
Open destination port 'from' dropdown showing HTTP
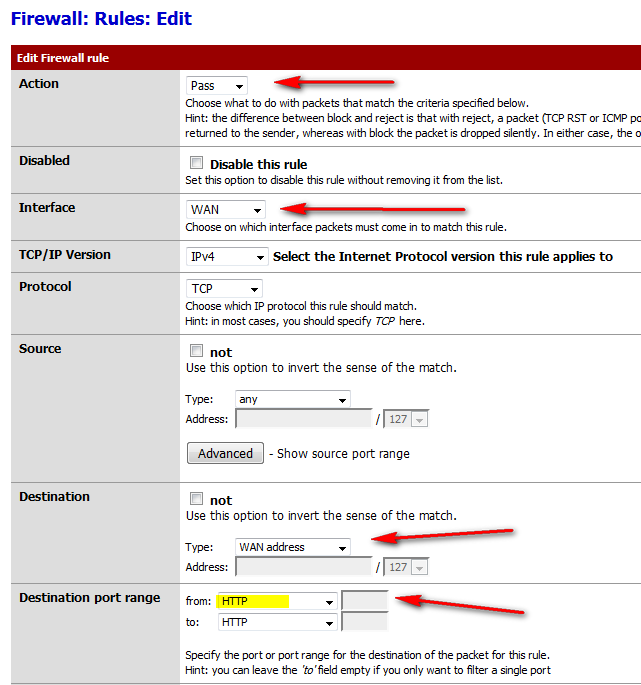point(277,602)
